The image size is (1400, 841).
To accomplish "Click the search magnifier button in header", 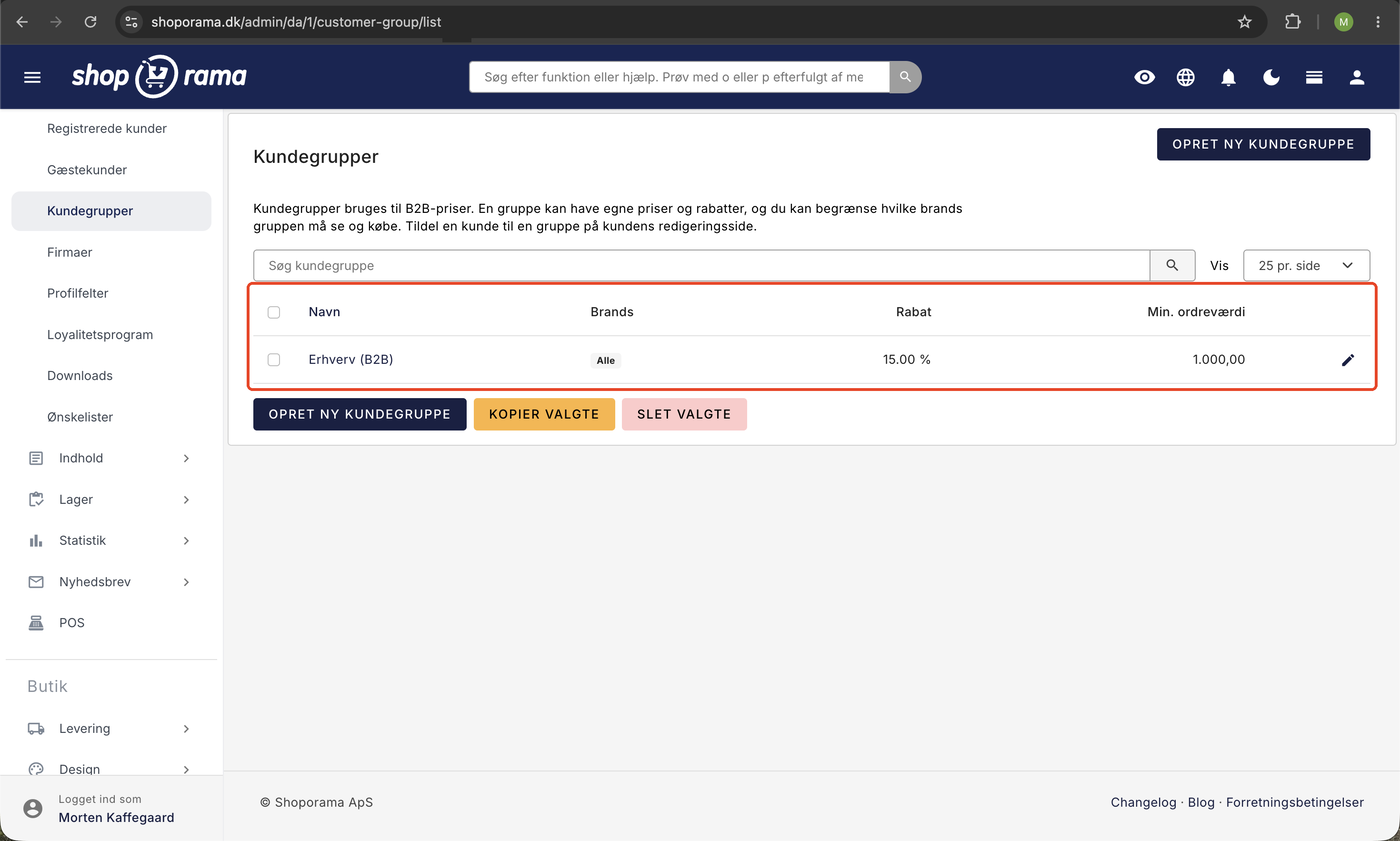I will pyautogui.click(x=905, y=77).
